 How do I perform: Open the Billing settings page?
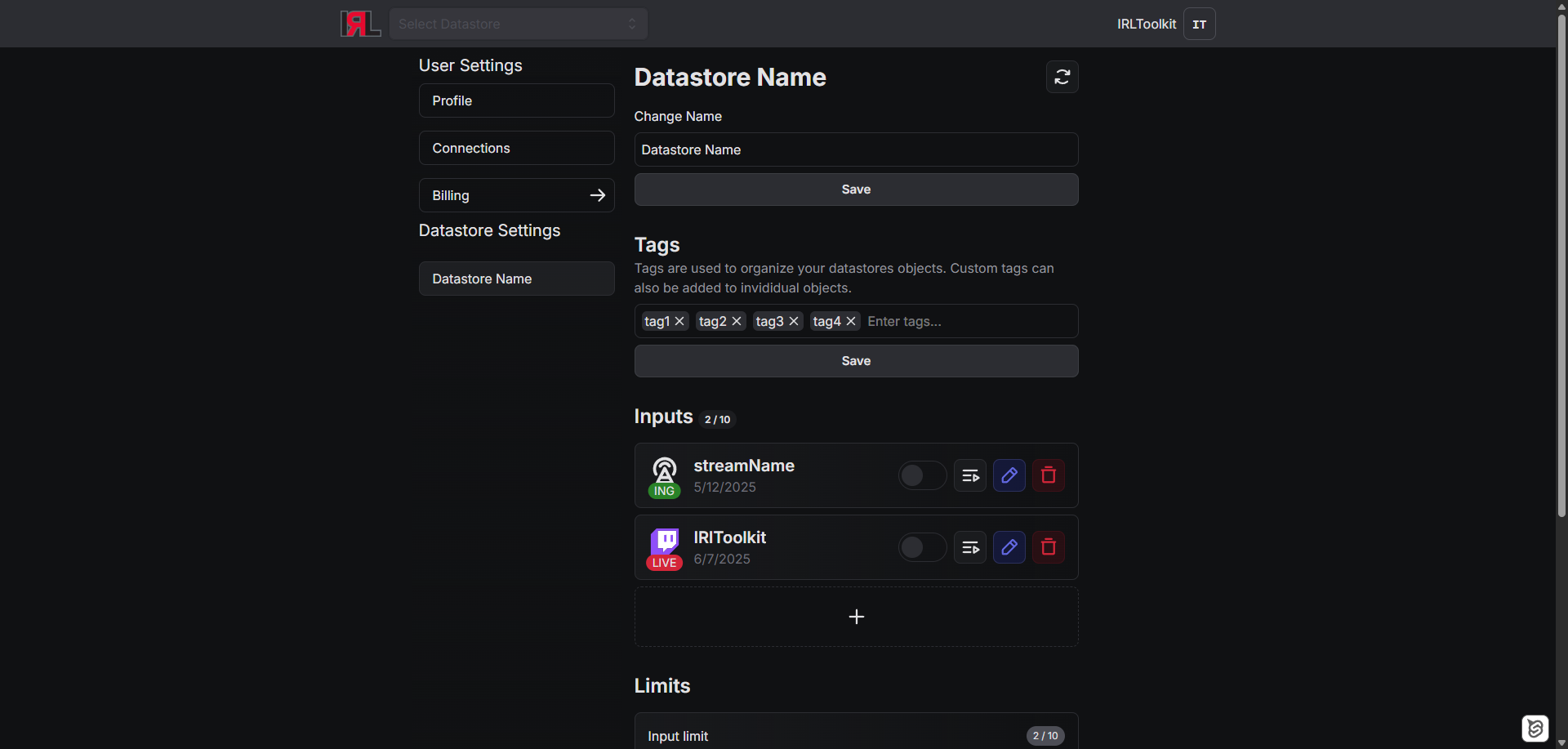tap(516, 195)
